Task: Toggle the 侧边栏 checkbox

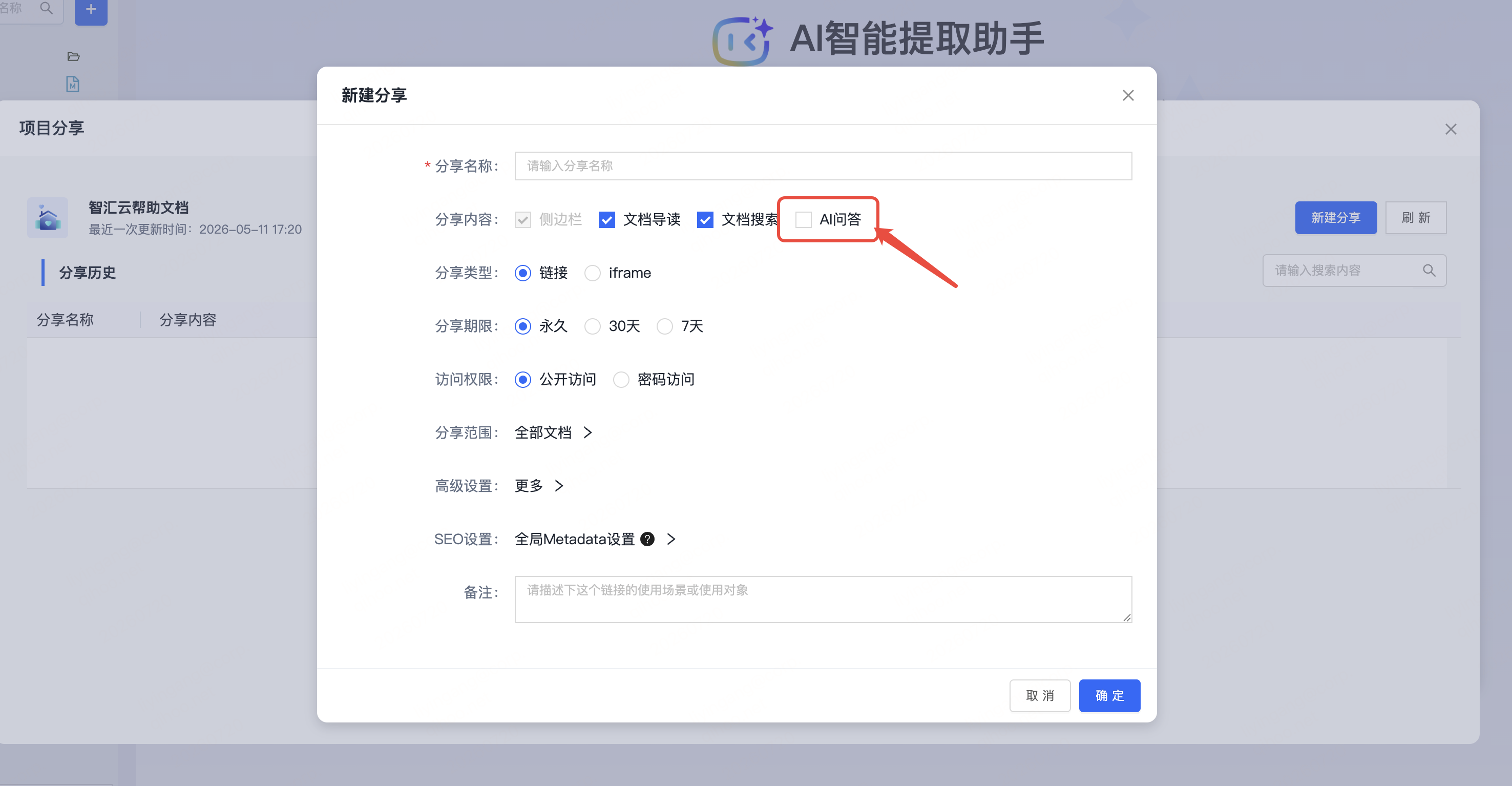Action: coord(522,219)
